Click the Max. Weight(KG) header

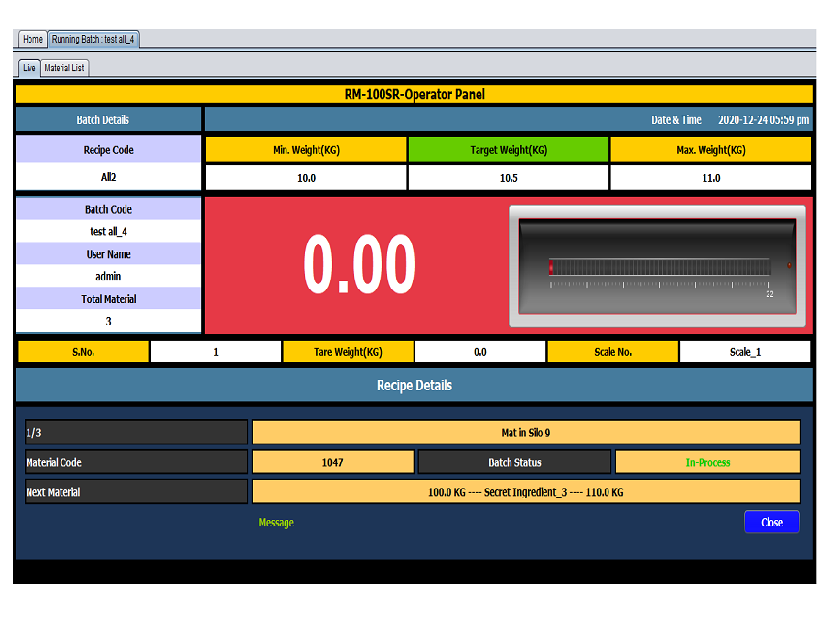click(710, 148)
